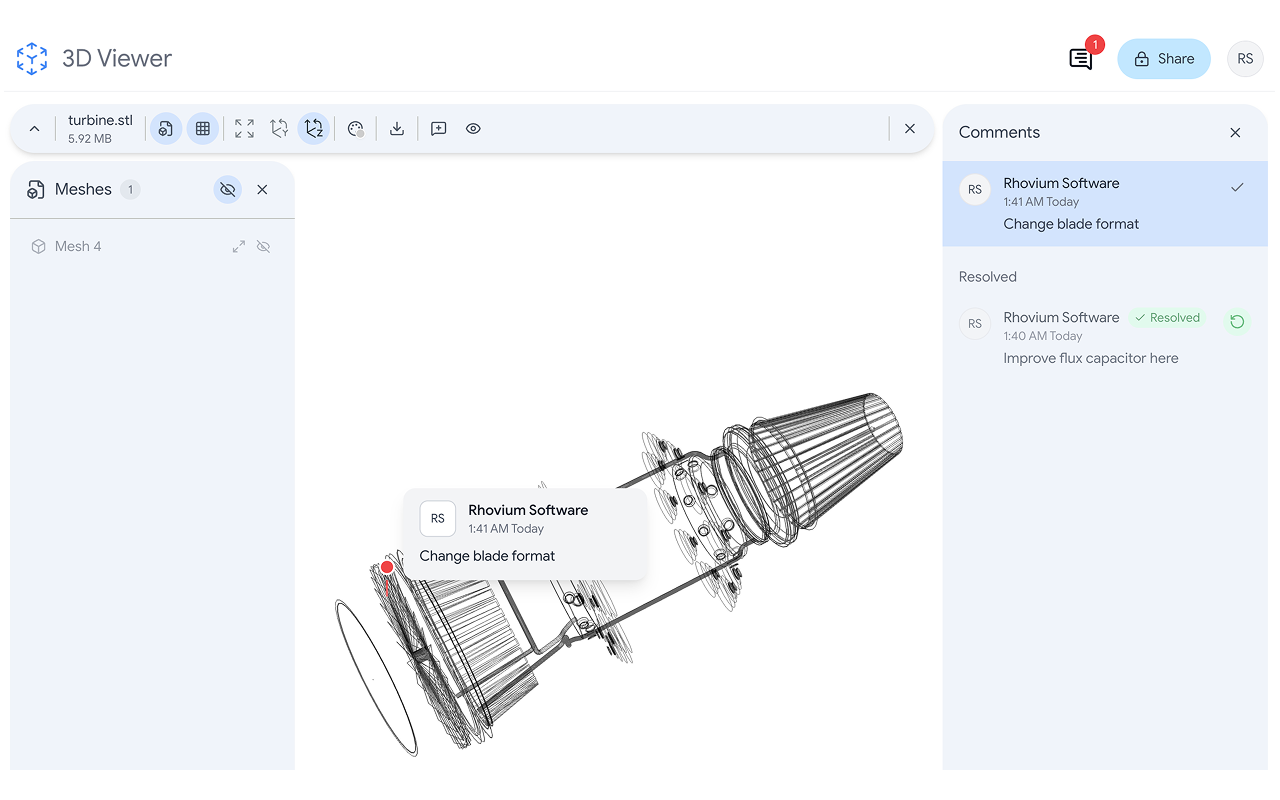
Task: Open the color palette settings
Action: [x=355, y=129]
